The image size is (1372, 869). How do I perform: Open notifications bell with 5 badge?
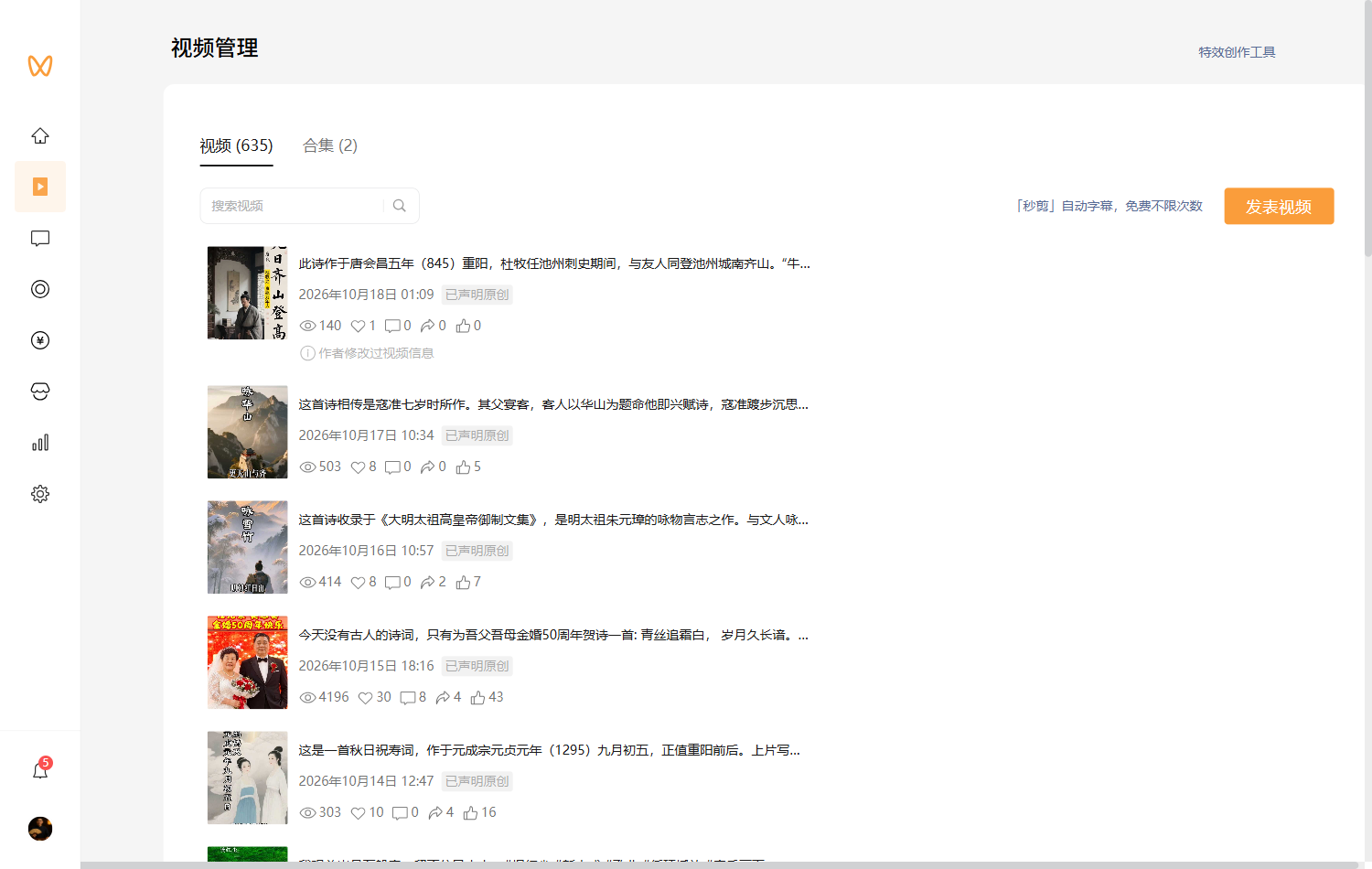(40, 770)
